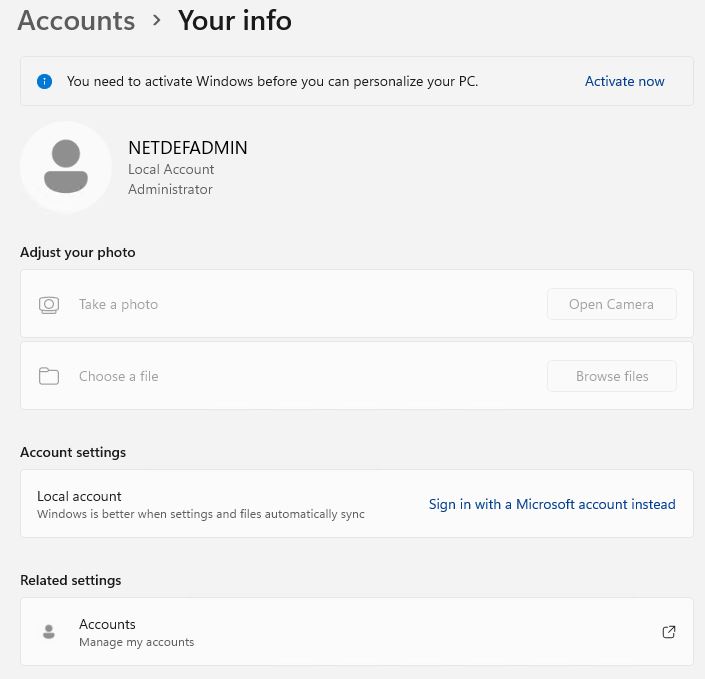Click the camera icon beside Take a photo

tap(48, 305)
